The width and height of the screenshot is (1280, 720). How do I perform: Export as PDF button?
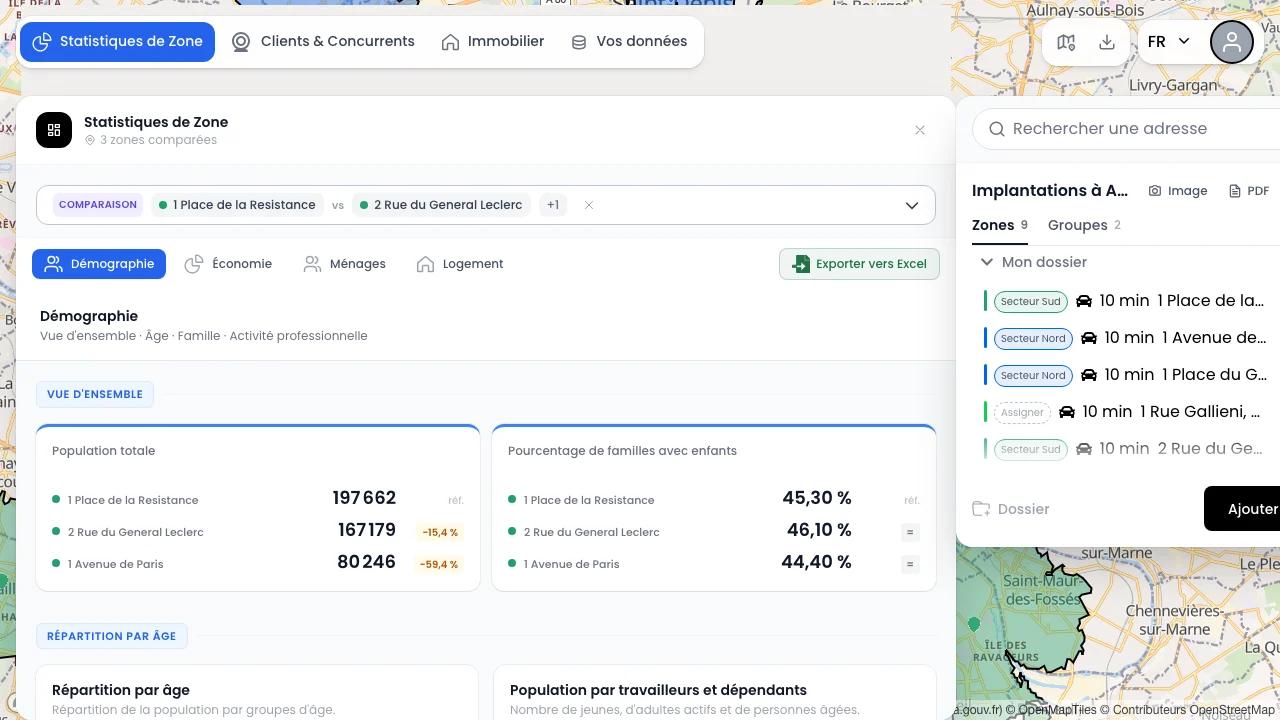pos(1249,191)
